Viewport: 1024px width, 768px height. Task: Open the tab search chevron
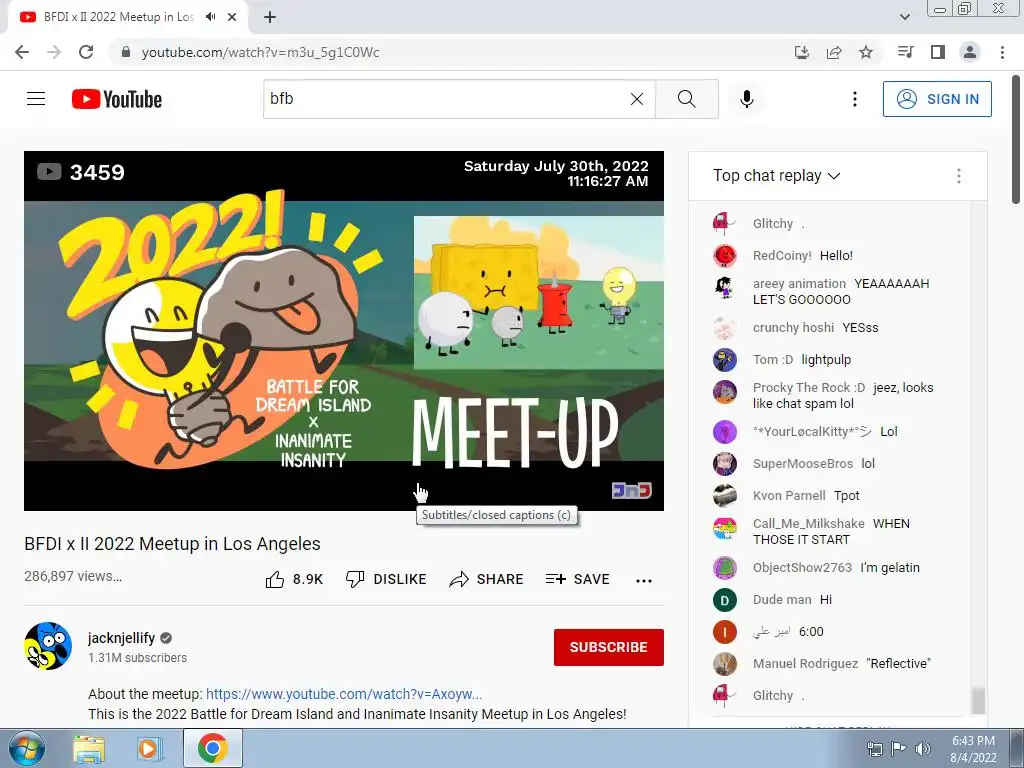click(x=905, y=17)
